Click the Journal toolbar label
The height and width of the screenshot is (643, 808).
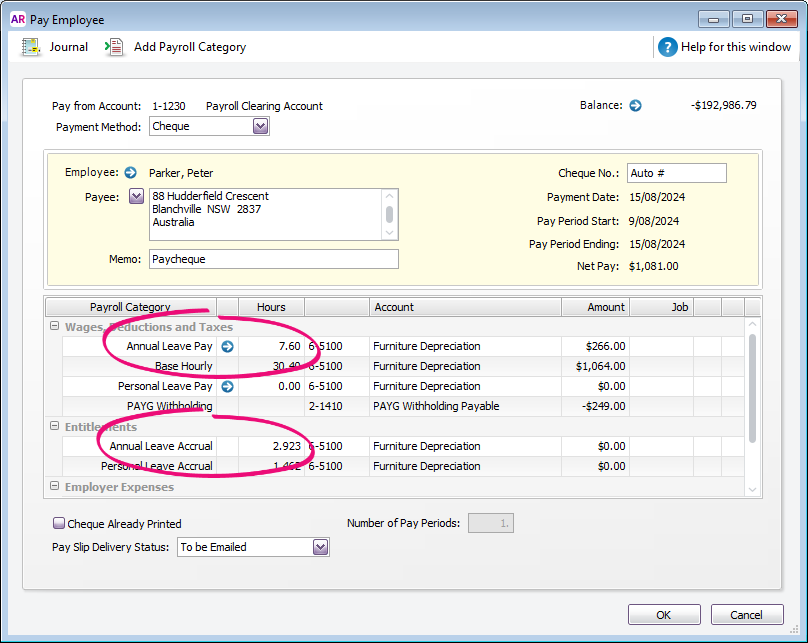pos(69,47)
